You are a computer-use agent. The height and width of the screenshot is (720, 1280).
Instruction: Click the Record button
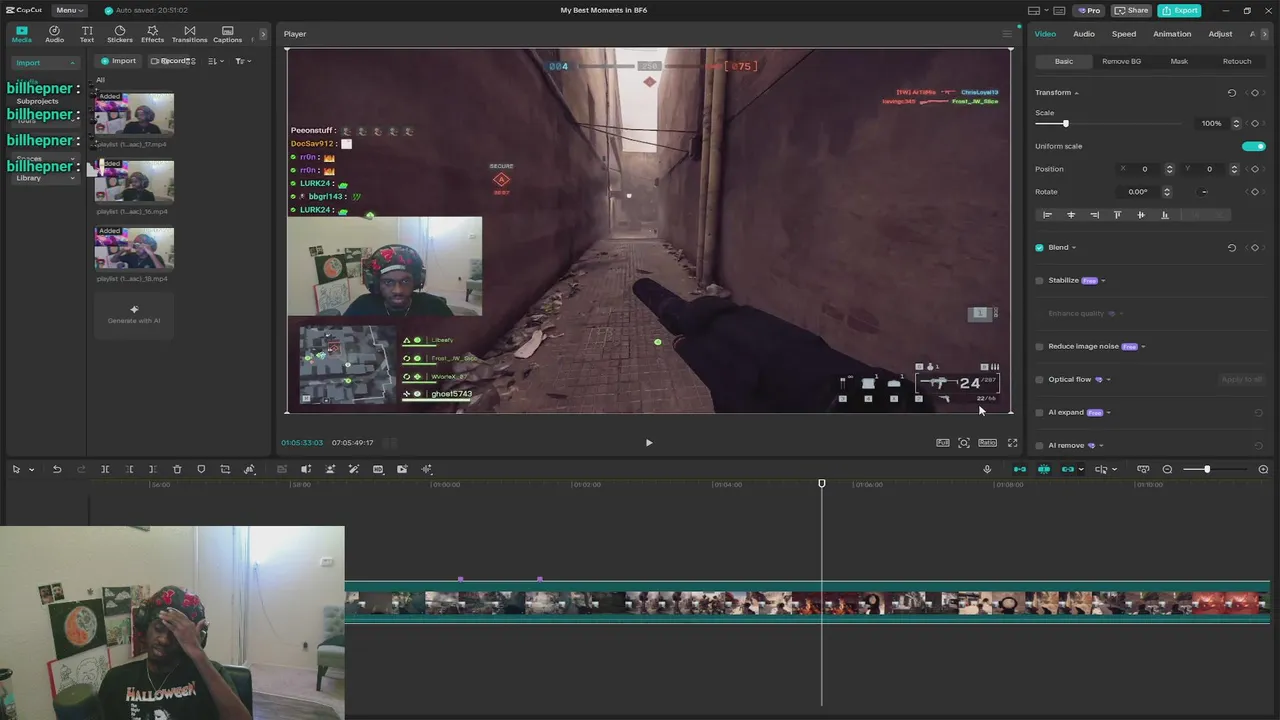[171, 61]
